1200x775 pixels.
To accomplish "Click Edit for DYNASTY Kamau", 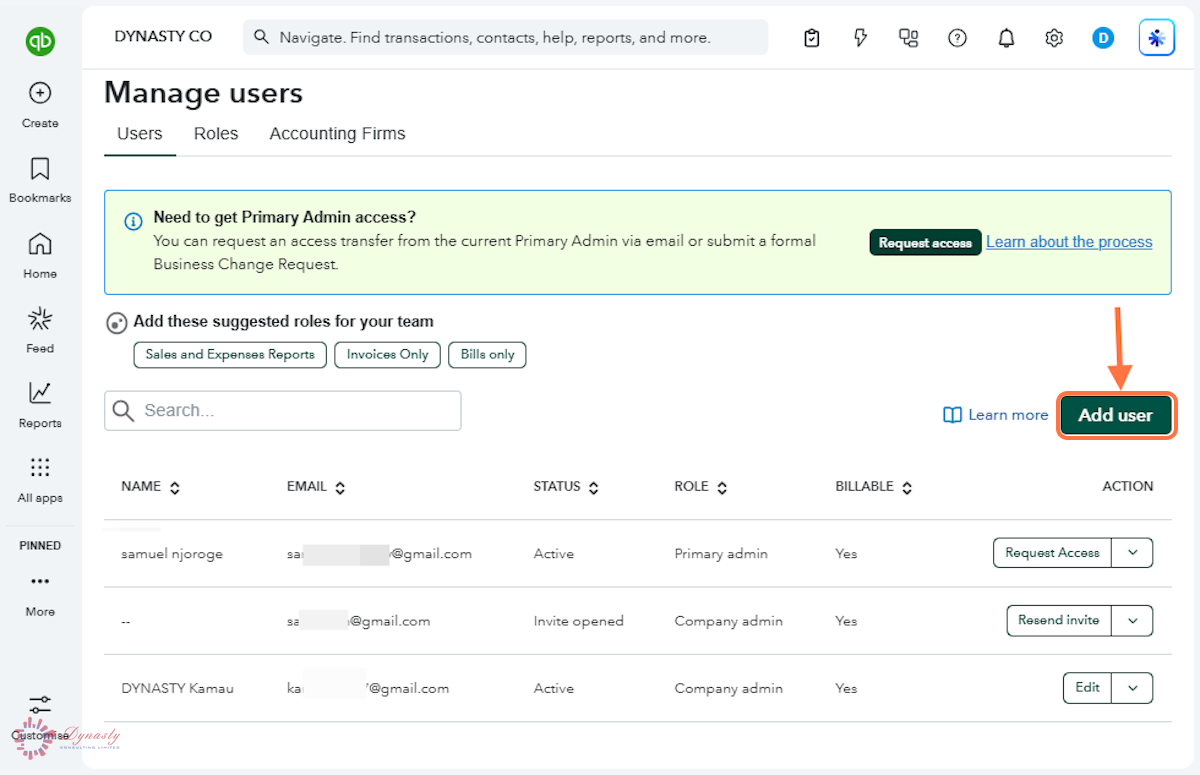I will point(1087,688).
